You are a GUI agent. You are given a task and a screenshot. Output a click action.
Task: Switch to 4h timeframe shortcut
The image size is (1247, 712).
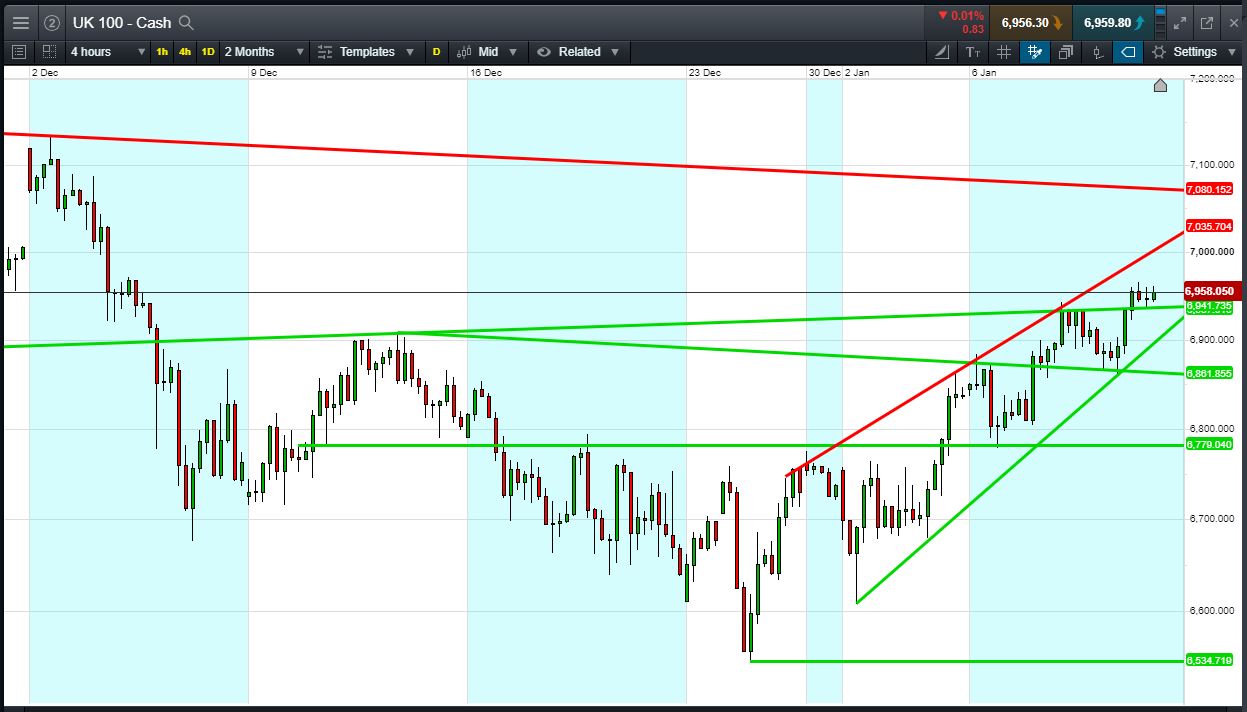tap(185, 52)
